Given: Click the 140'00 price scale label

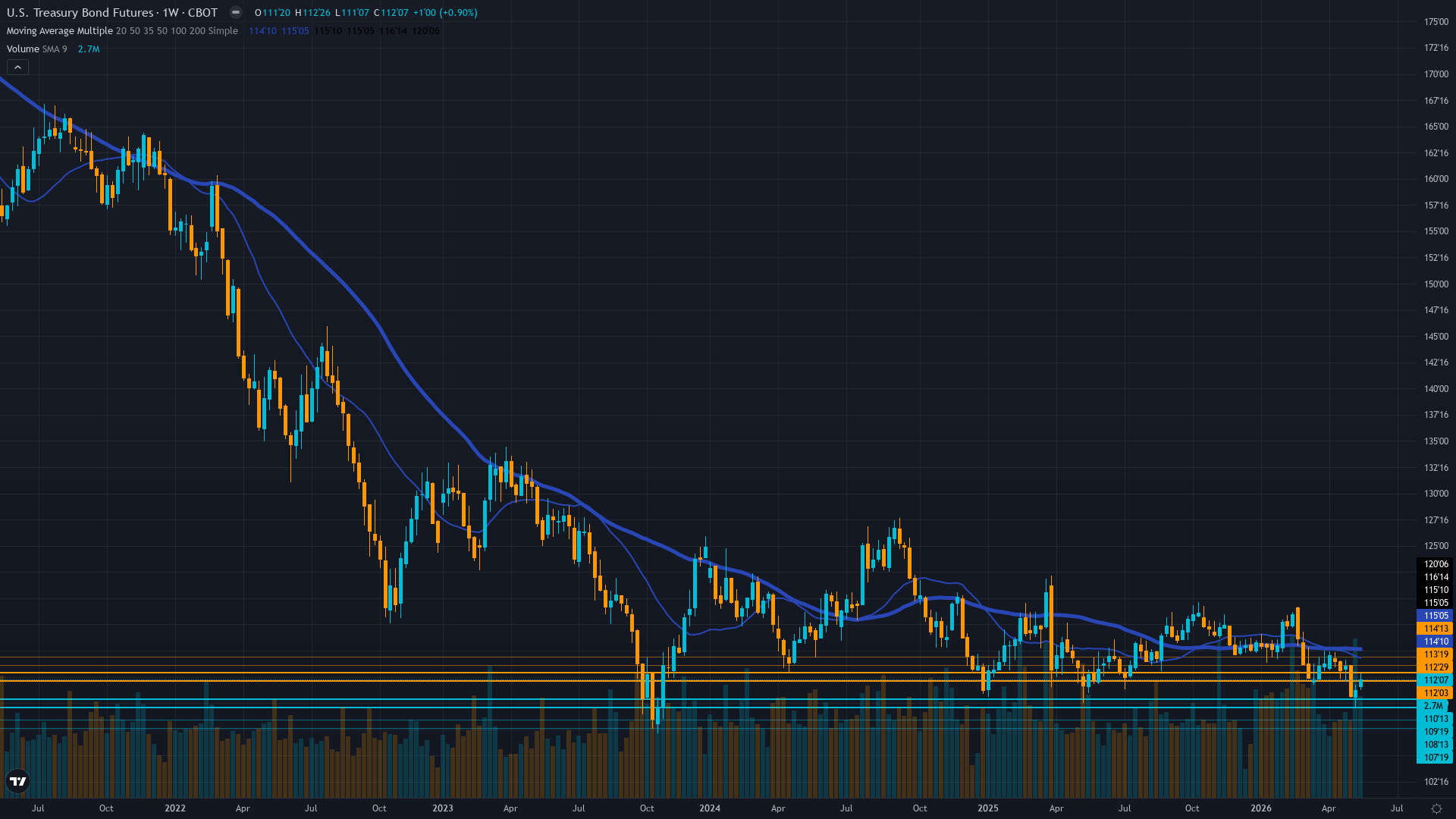Looking at the screenshot, I should click(1436, 389).
